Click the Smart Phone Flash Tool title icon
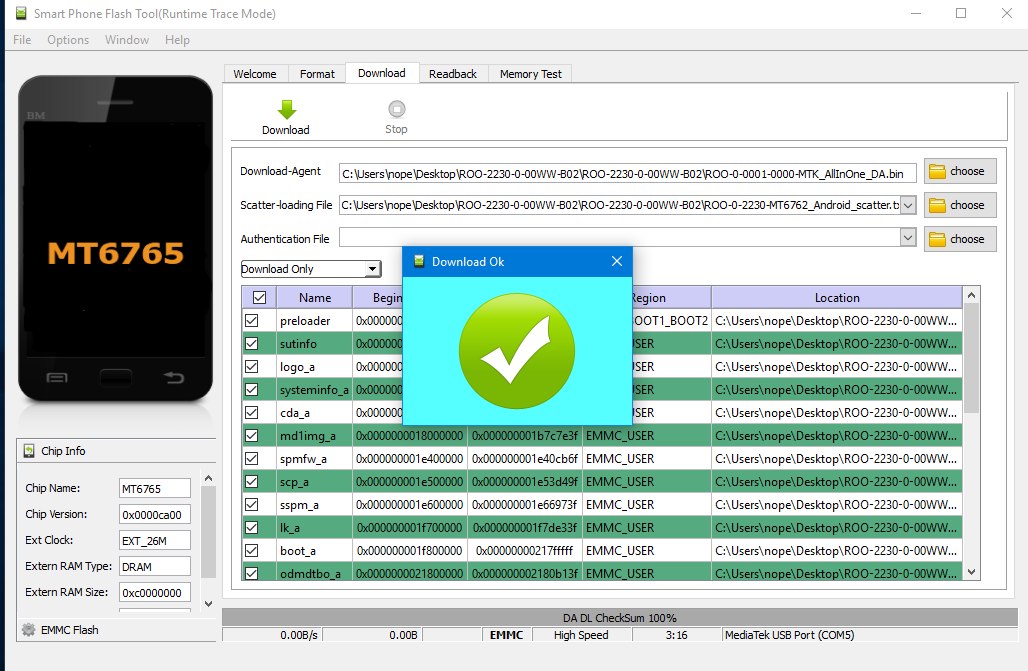1028x671 pixels. [x=21, y=13]
